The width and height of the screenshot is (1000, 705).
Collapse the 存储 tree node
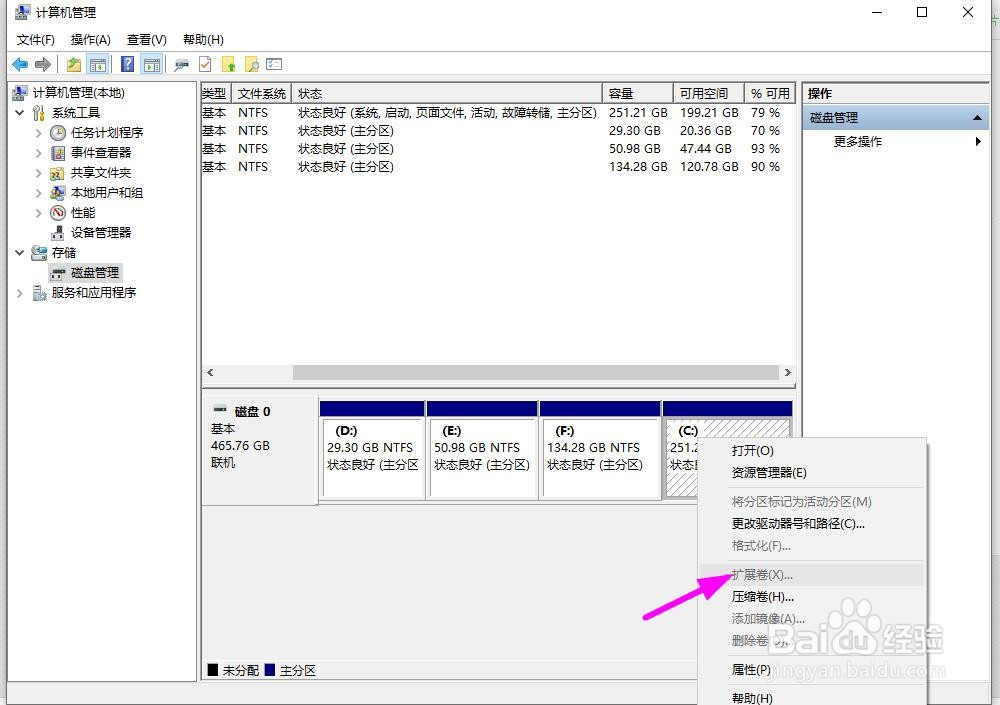pos(17,252)
